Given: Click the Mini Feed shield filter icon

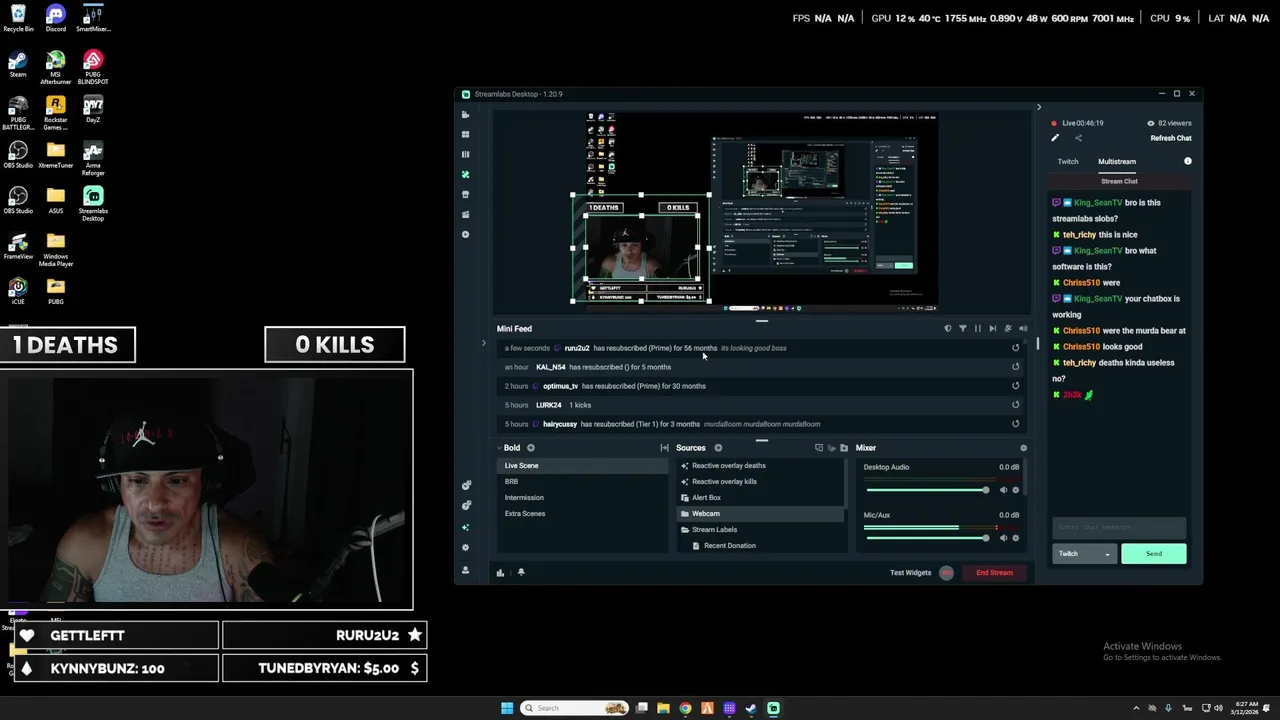Looking at the screenshot, I should tap(948, 328).
